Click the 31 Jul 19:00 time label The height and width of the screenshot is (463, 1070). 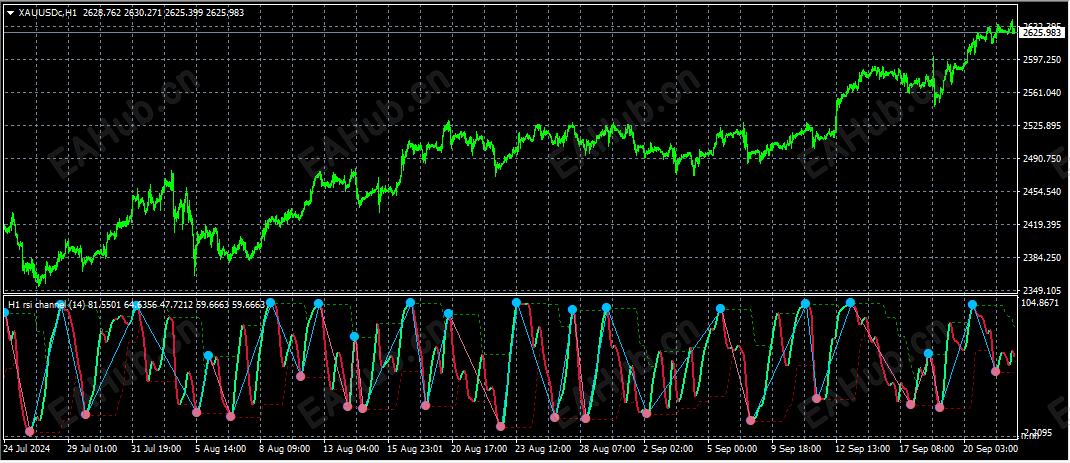pos(156,449)
